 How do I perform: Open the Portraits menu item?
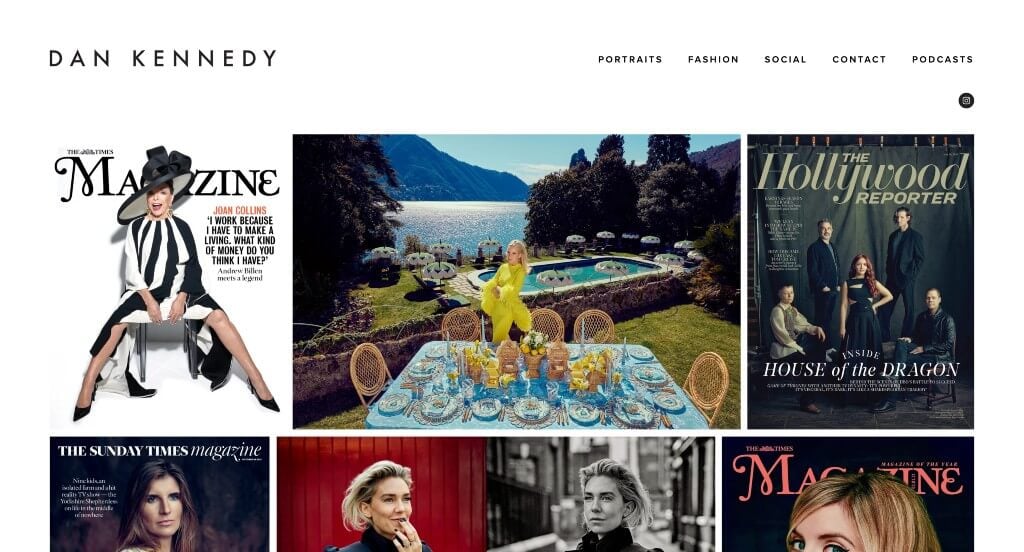pos(630,59)
